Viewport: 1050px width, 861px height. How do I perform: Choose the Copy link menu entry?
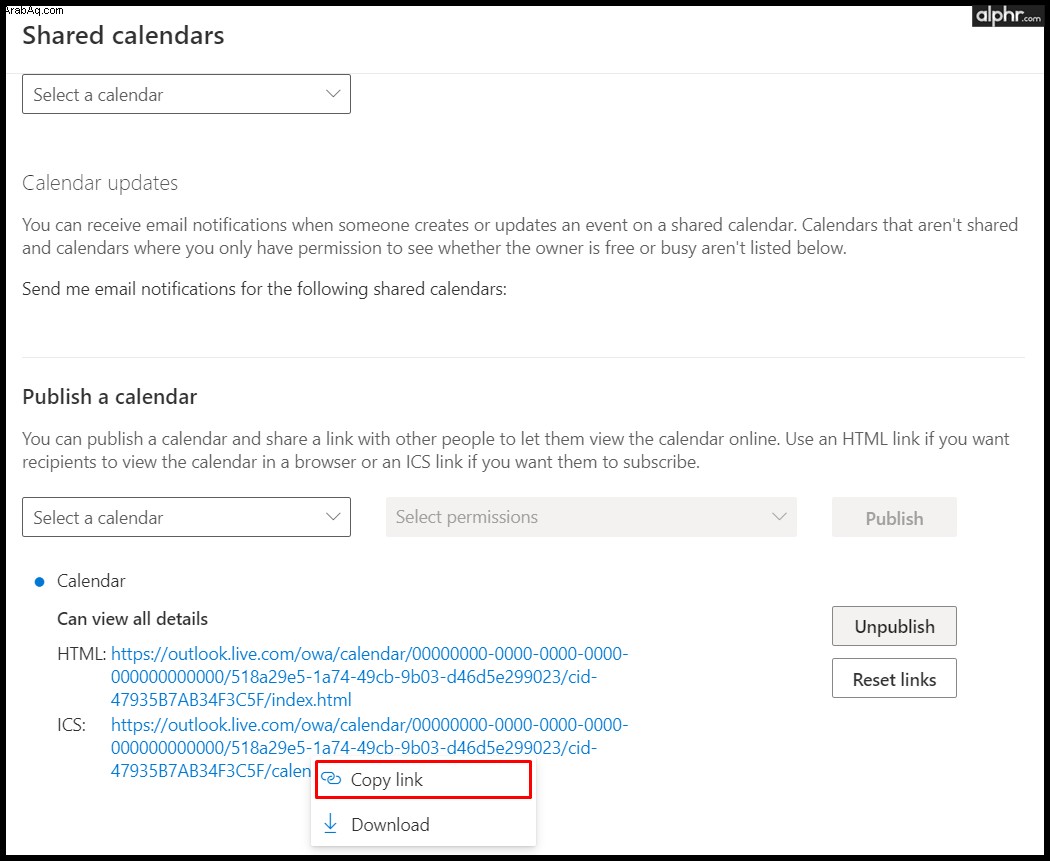pos(423,779)
